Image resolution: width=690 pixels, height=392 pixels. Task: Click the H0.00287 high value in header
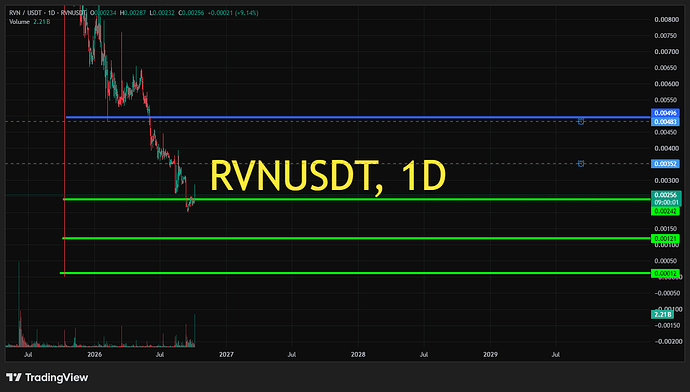(133, 13)
